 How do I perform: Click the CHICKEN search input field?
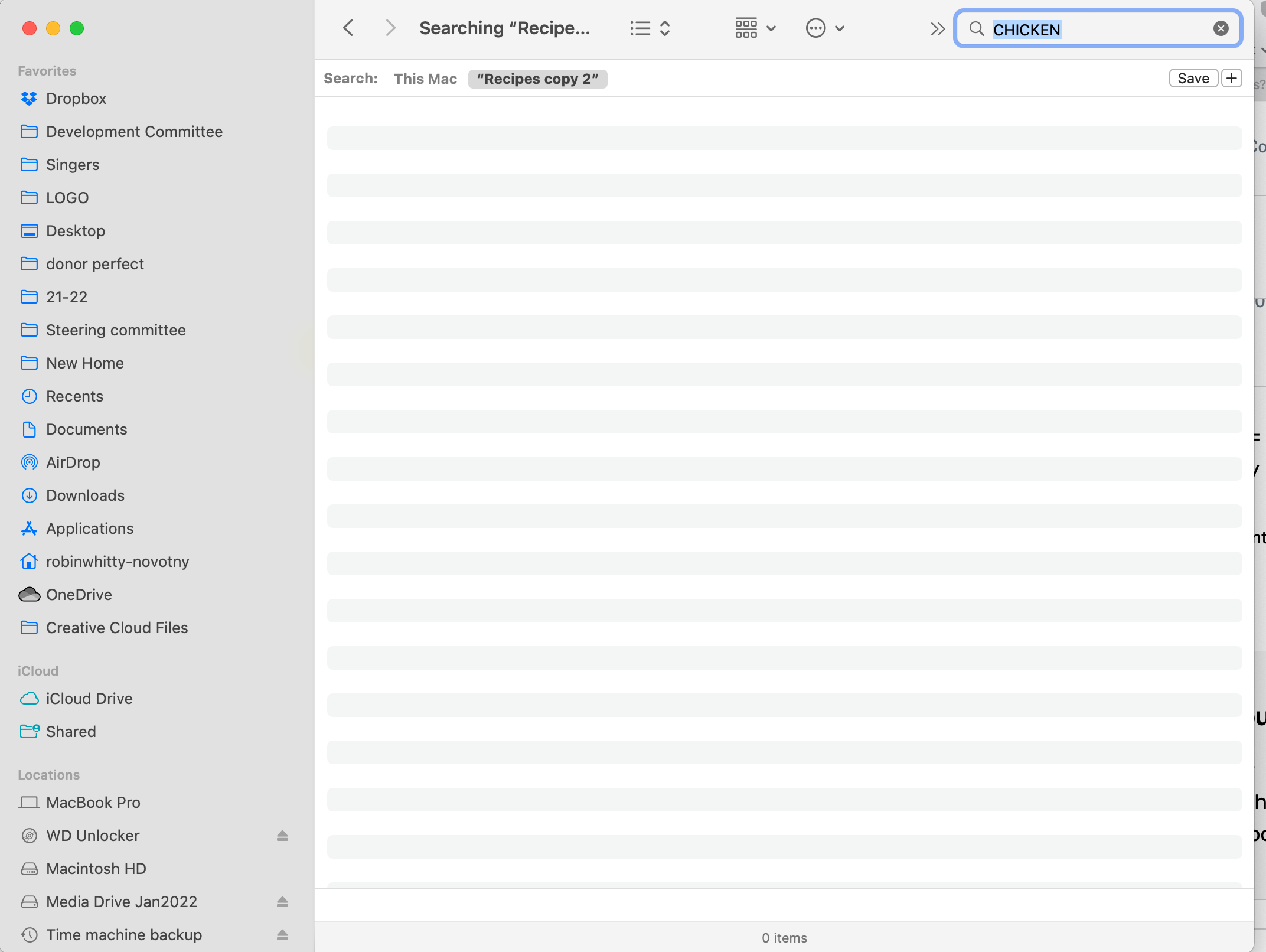[x=1098, y=28]
